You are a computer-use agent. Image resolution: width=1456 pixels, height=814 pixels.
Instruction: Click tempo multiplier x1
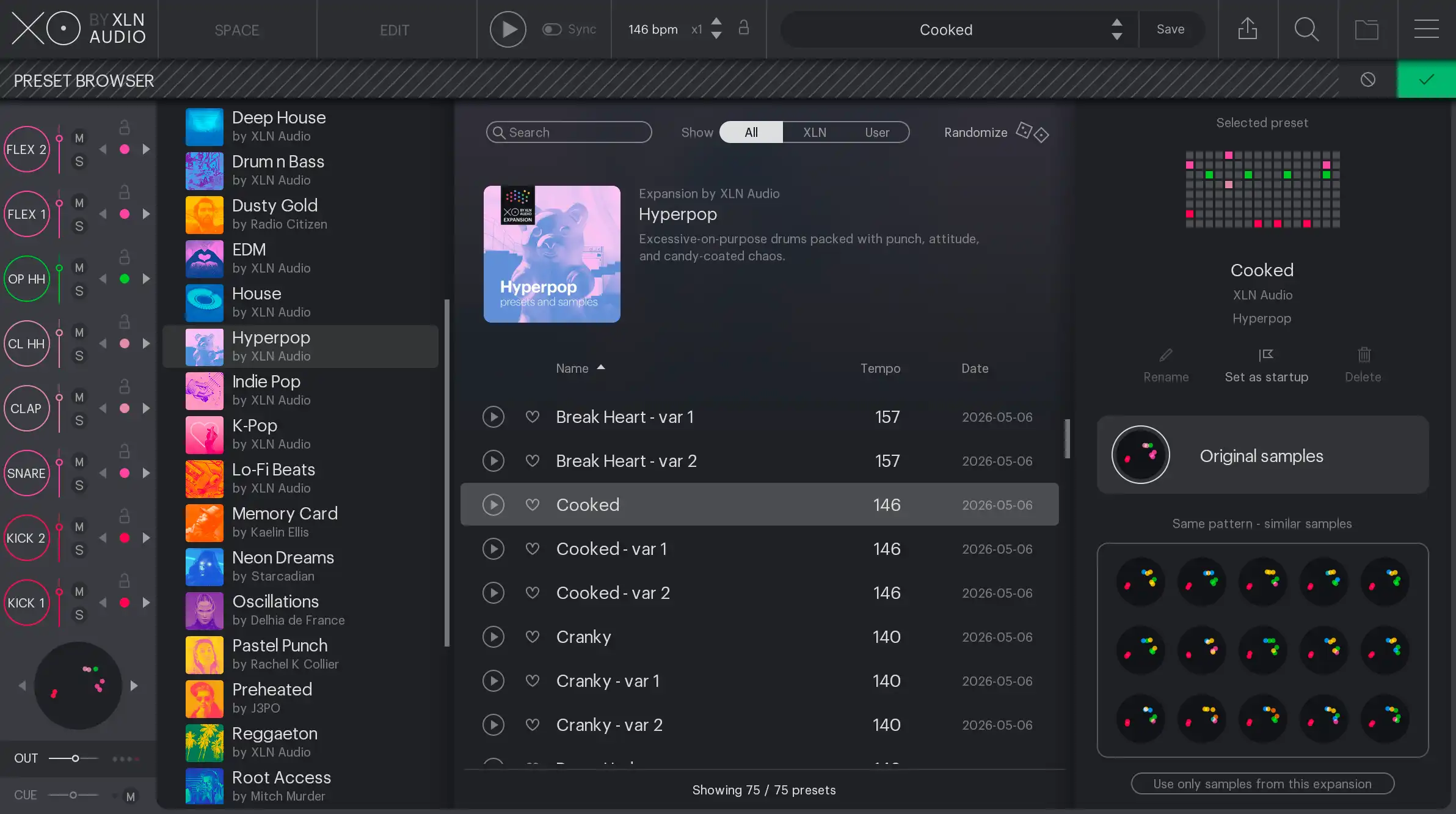pos(696,29)
